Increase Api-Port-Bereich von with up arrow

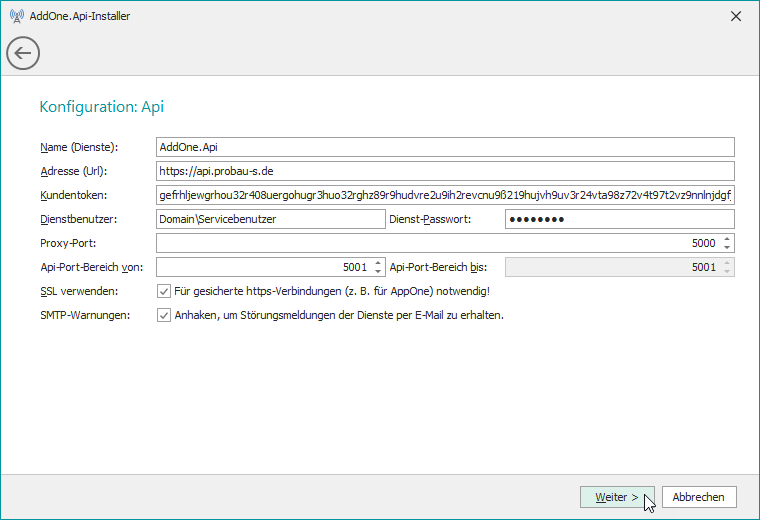tap(378, 263)
